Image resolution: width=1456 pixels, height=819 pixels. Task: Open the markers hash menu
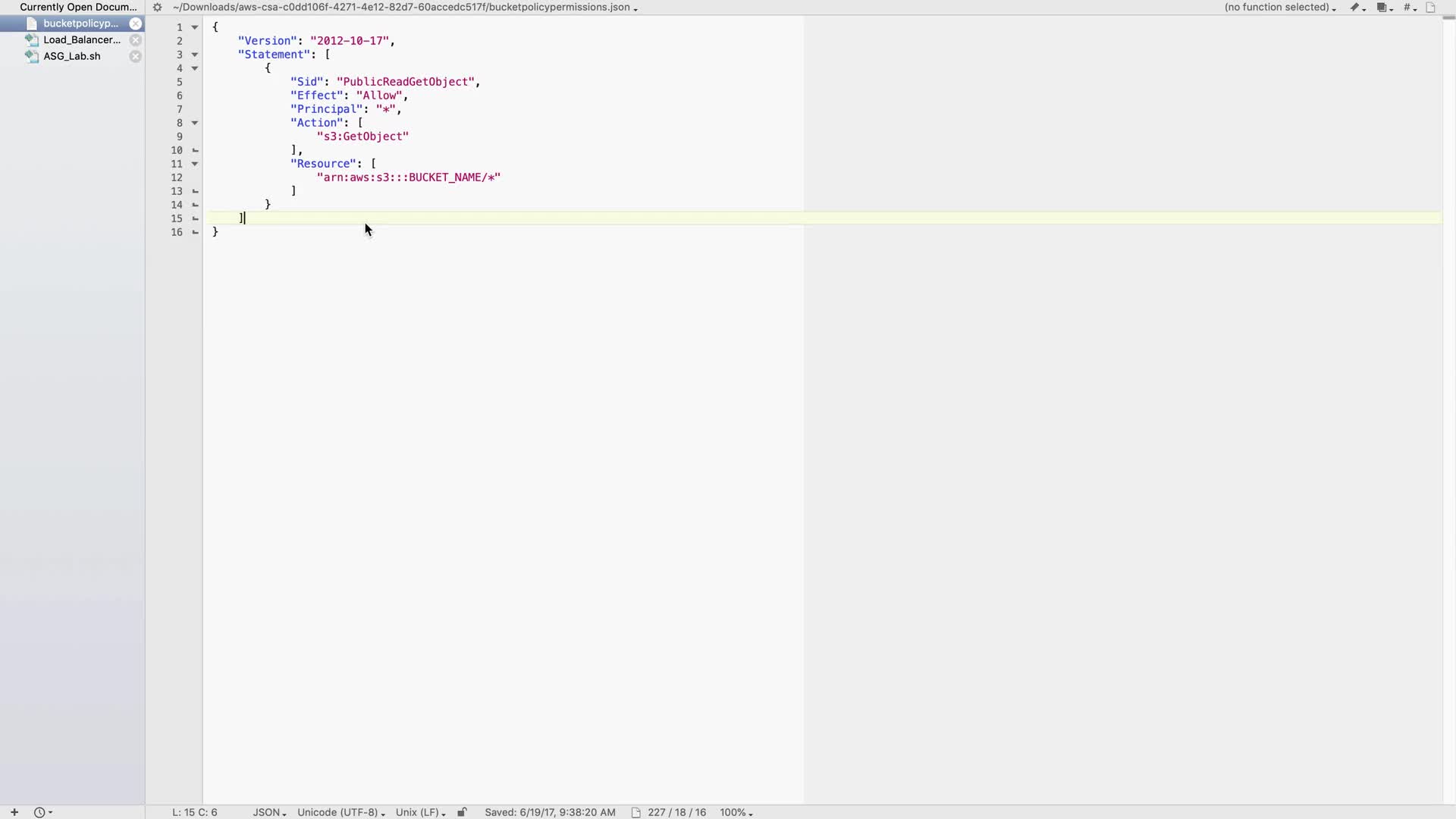[1409, 8]
